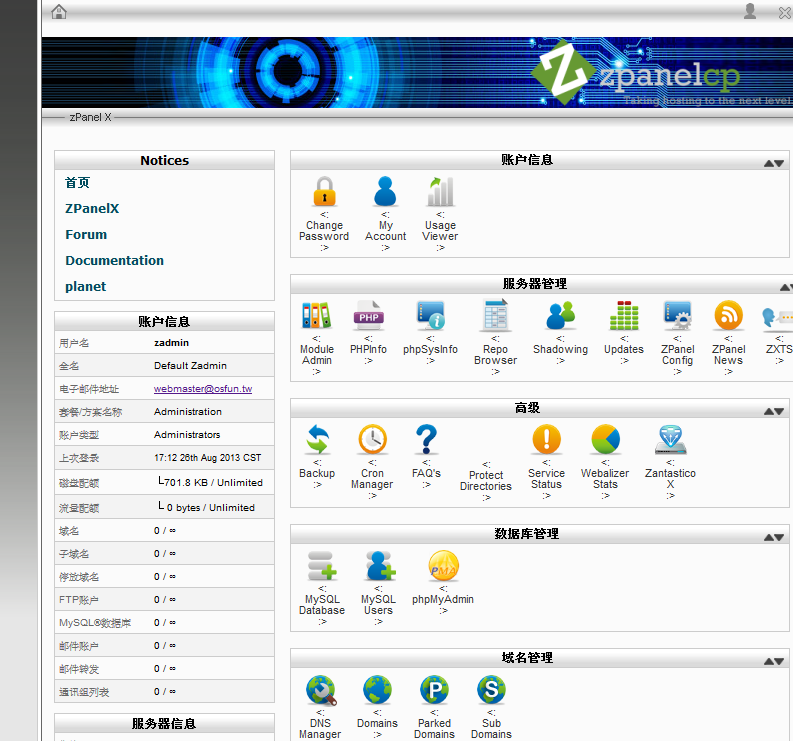Viewport: 793px width, 741px height.
Task: Open the Module Admin binders icon
Action: click(317, 315)
